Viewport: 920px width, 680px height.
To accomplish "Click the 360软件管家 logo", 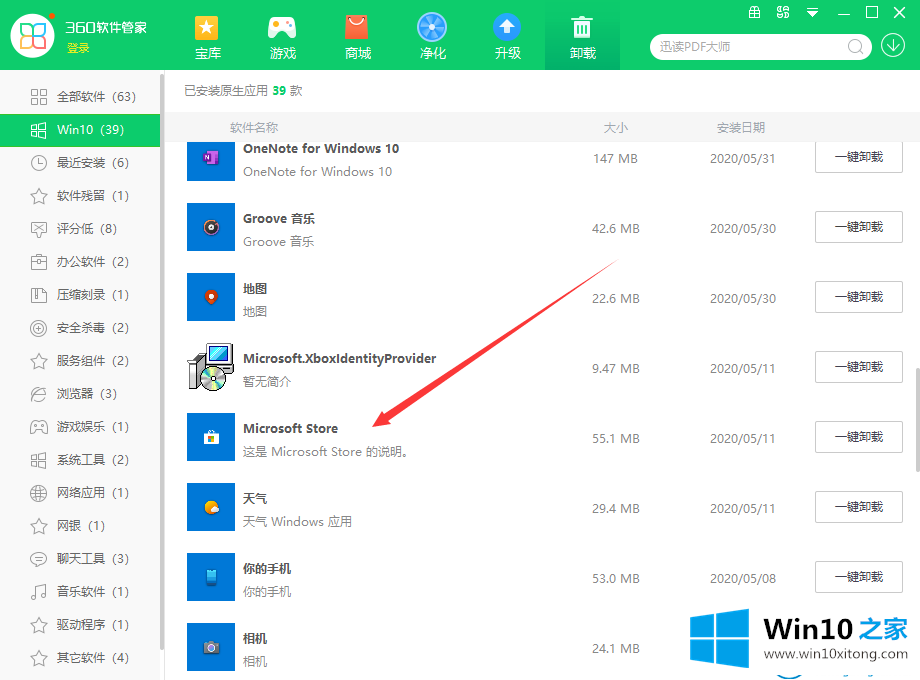I will pyautogui.click(x=33, y=36).
